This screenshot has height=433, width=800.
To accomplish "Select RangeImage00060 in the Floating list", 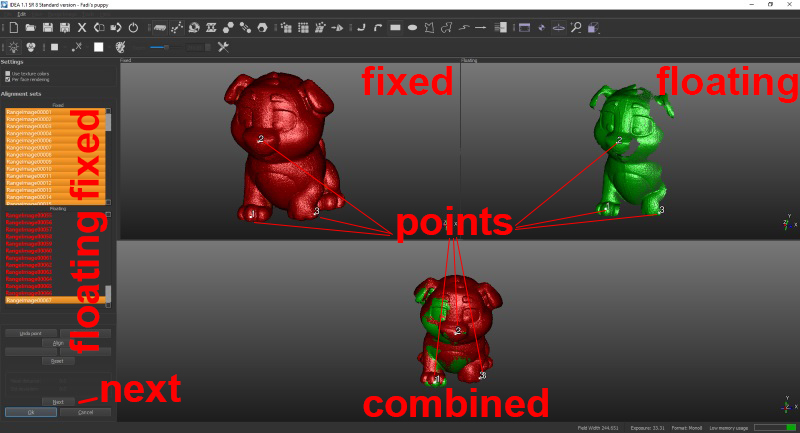I will pyautogui.click(x=55, y=251).
